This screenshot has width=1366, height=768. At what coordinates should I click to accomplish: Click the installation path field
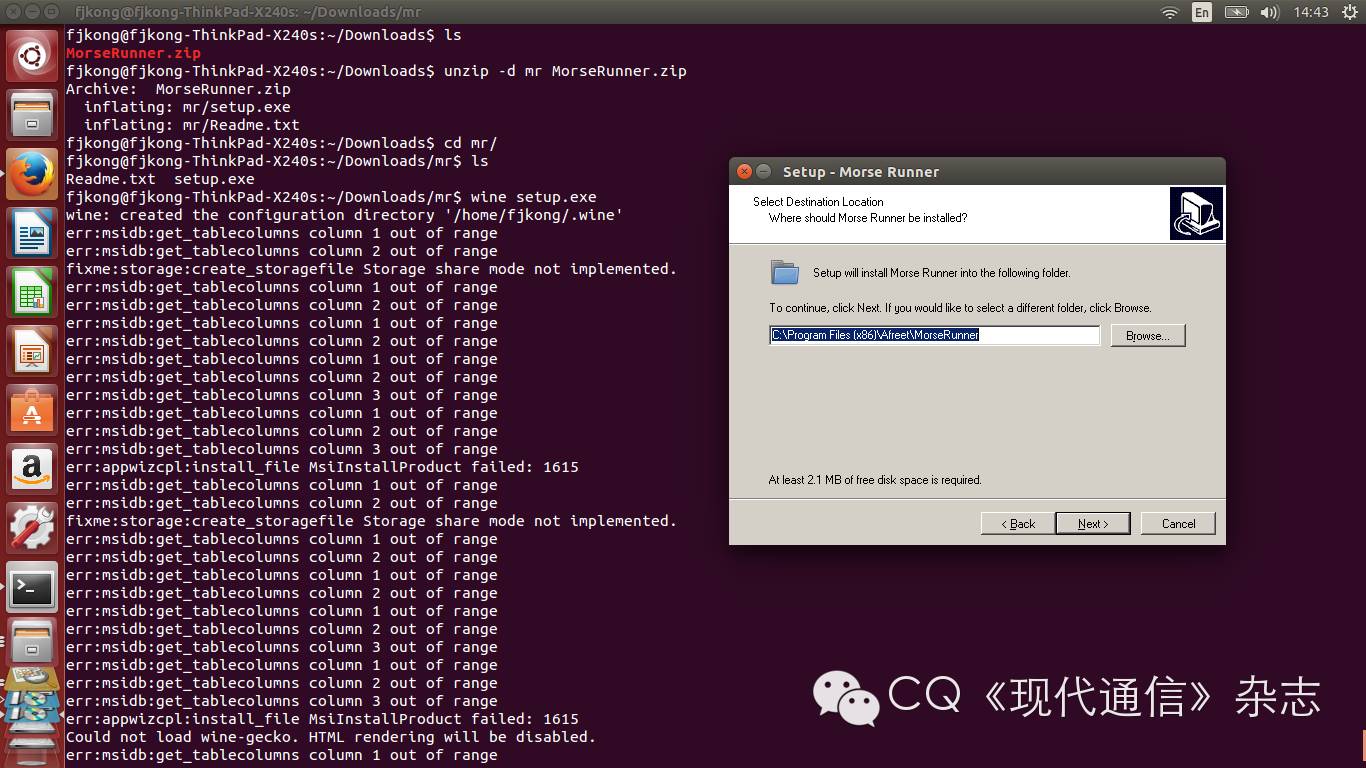934,335
